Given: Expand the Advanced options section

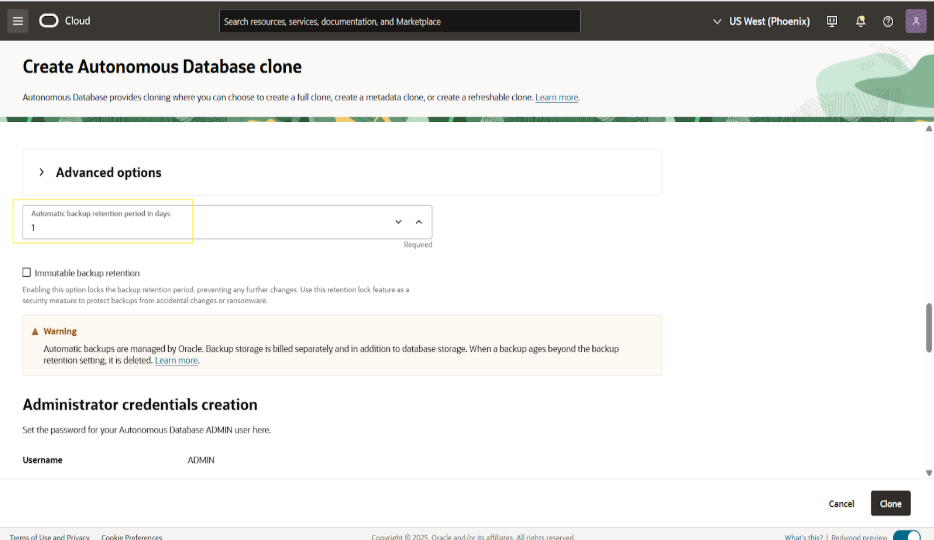Looking at the screenshot, I should coord(42,172).
